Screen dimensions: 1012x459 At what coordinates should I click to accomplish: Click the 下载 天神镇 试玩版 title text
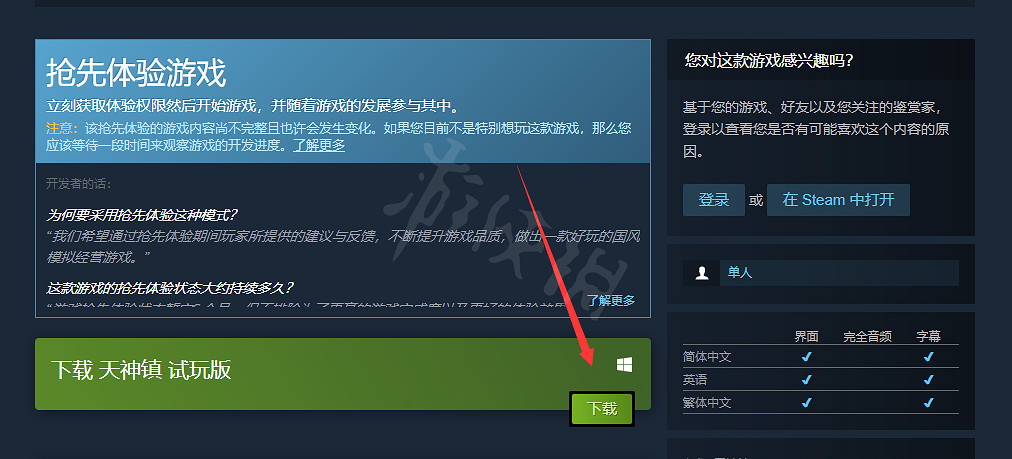[x=141, y=370]
